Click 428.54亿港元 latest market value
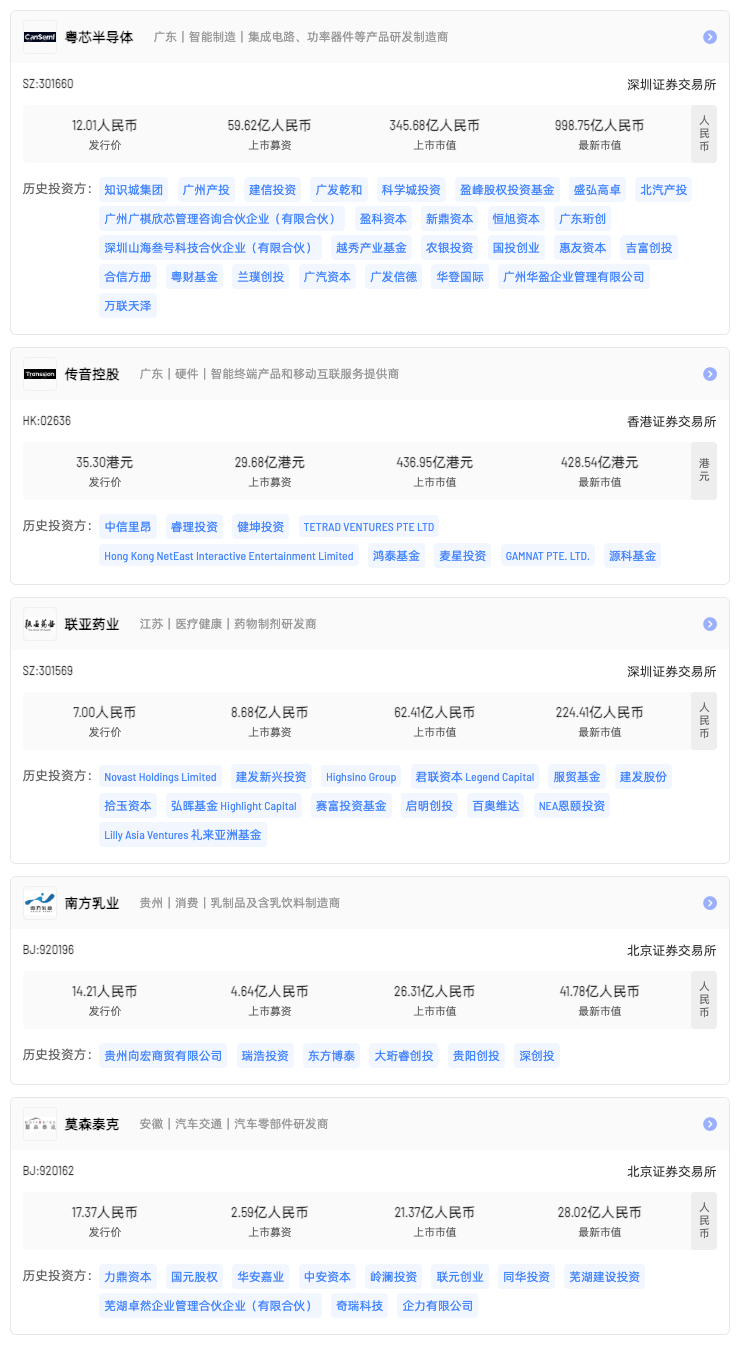This screenshot has width=744, height=1348. tap(599, 463)
